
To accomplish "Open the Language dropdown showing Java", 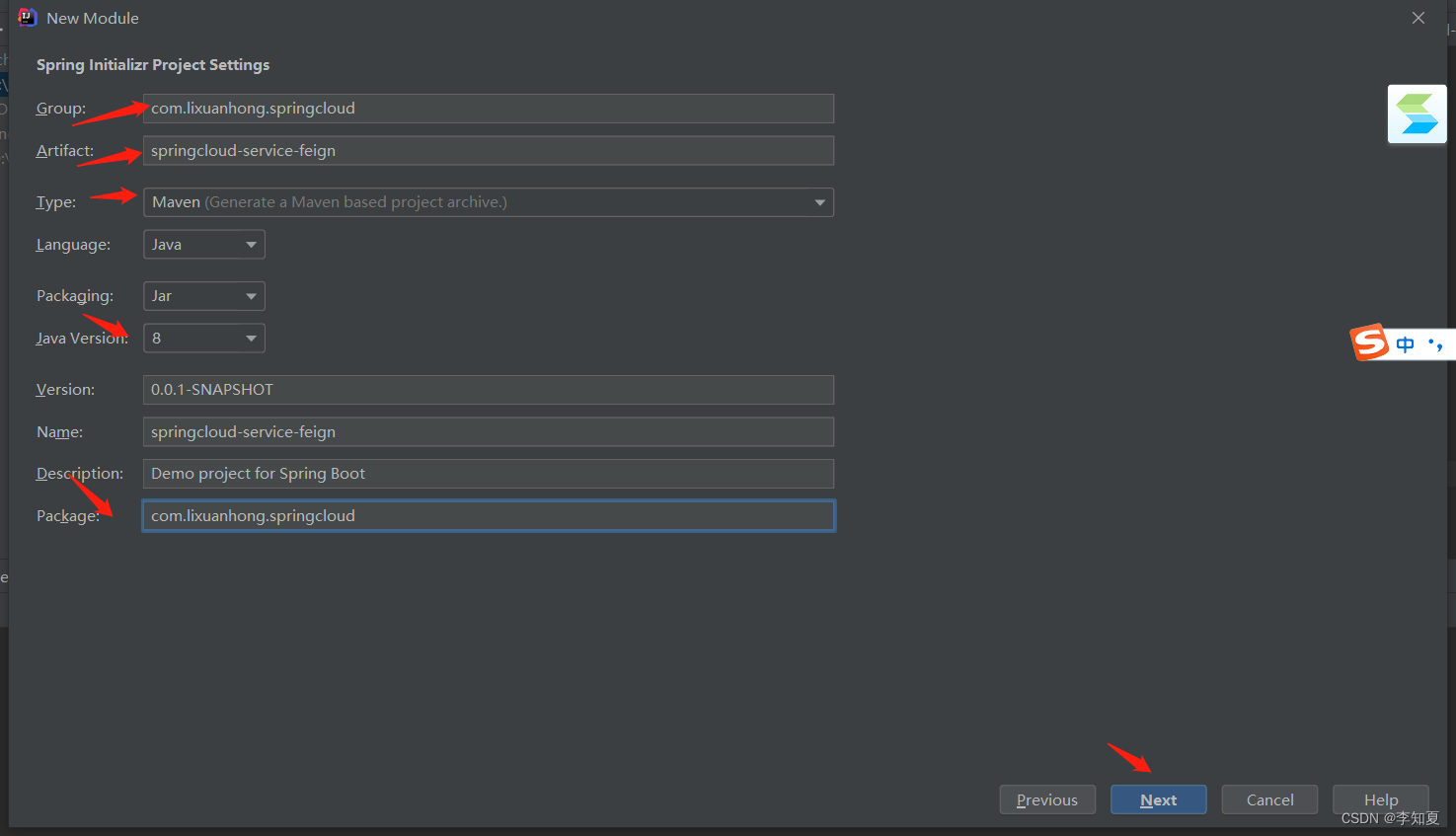I will 204,245.
